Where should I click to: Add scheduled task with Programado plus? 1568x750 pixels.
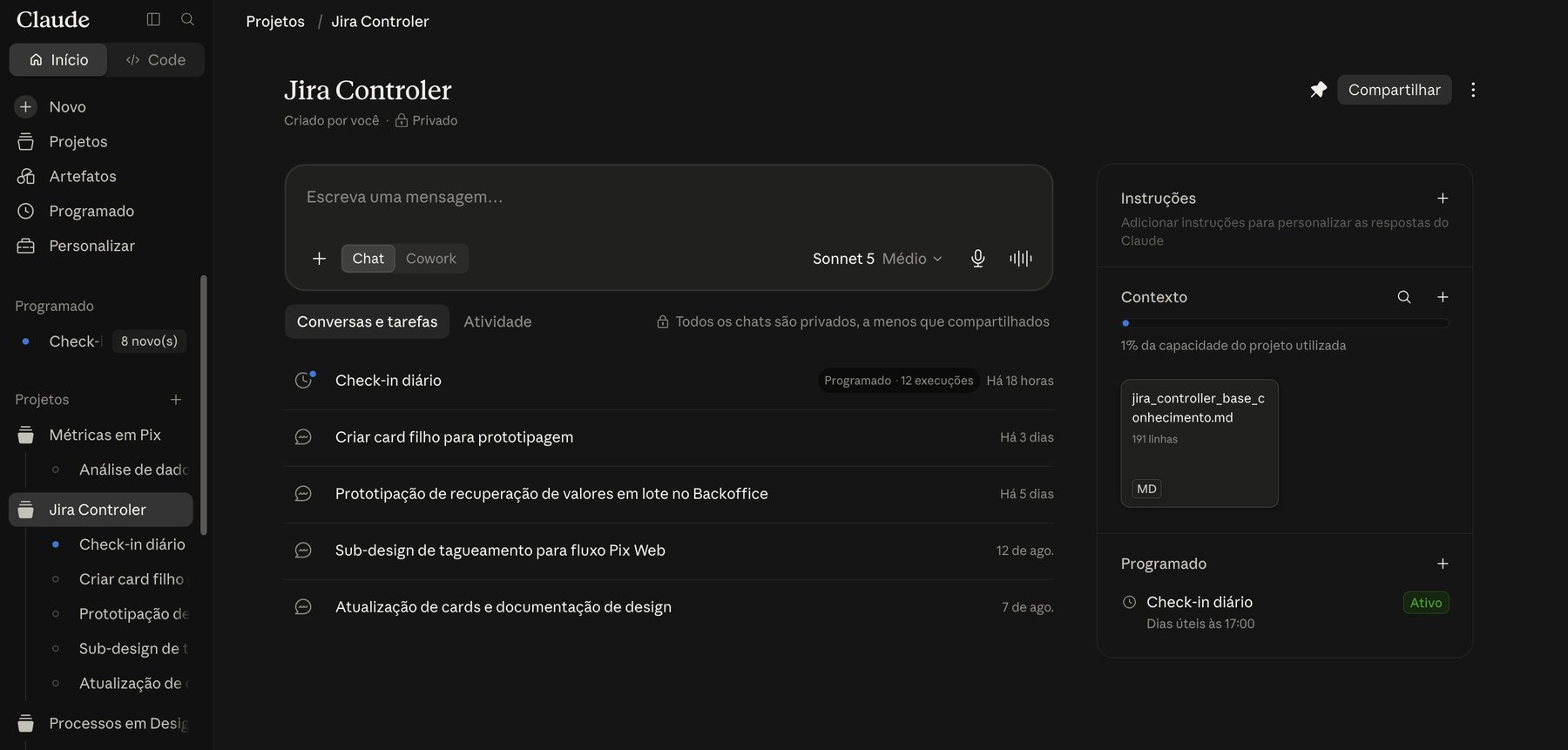click(1443, 564)
